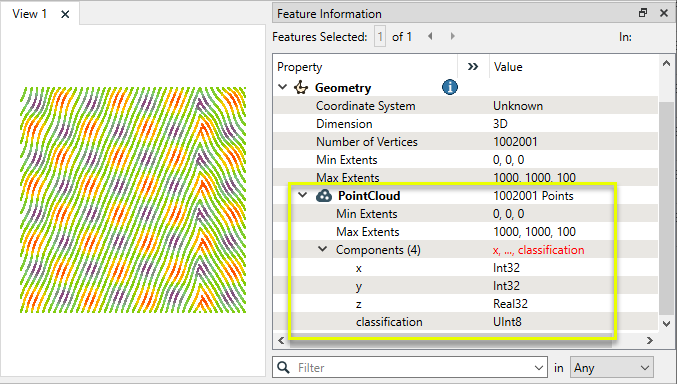Click the Geometry polygon icon
Screen dimensions: 677x384
[301, 88]
